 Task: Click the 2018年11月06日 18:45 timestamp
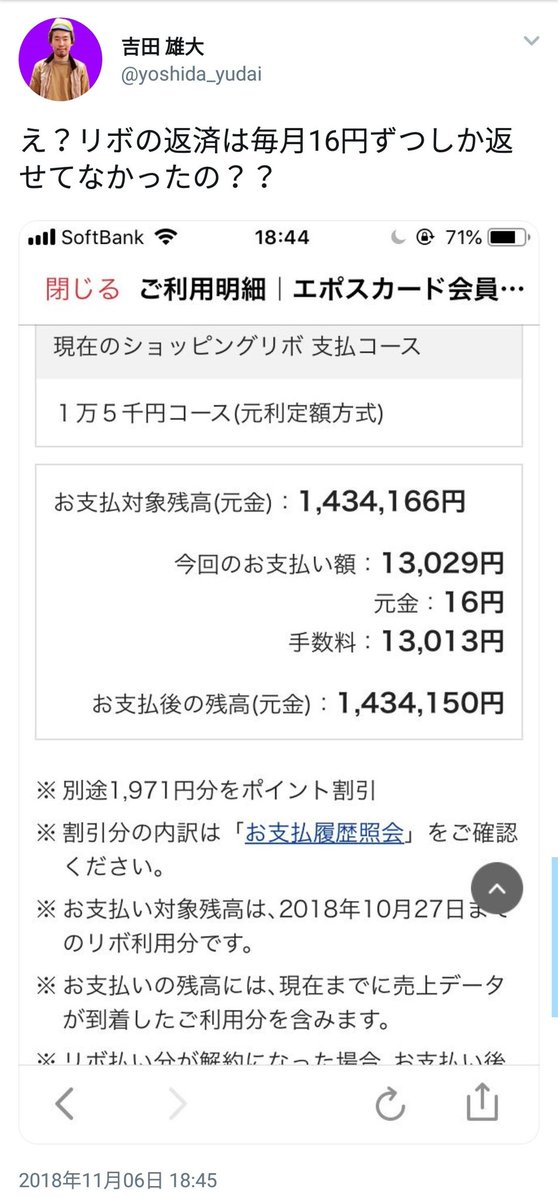(x=118, y=1178)
